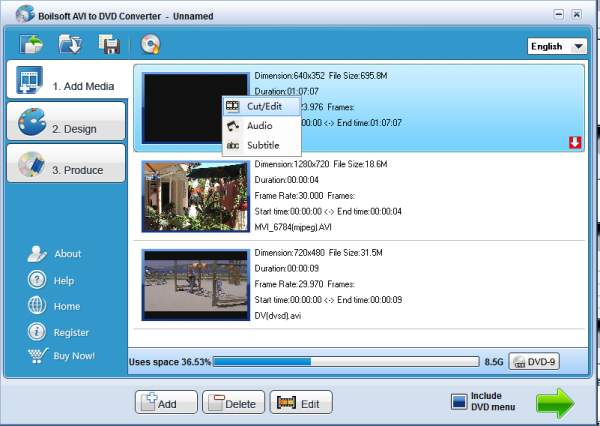Click the import folder arrow icon
Image resolution: width=600 pixels, height=426 pixels.
[70, 44]
